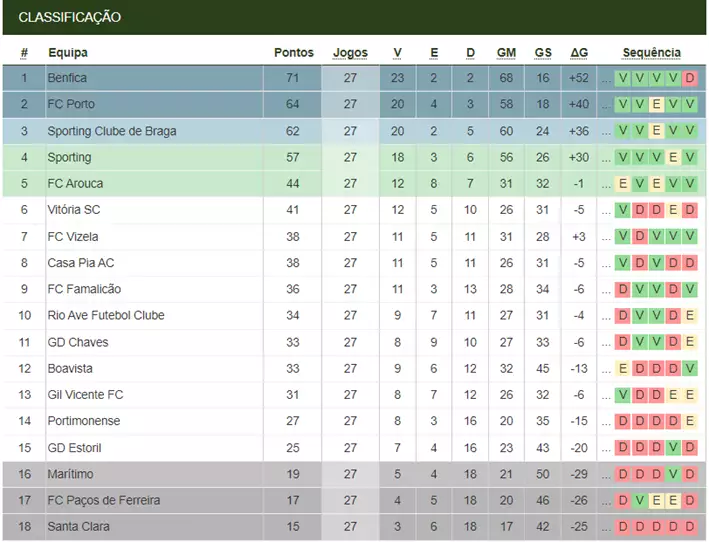
Task: Click the Sequência column header
Action: click(651, 53)
